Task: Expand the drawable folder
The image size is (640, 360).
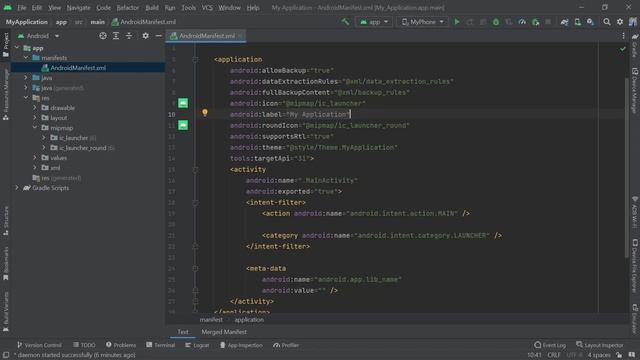Action: tap(35, 108)
